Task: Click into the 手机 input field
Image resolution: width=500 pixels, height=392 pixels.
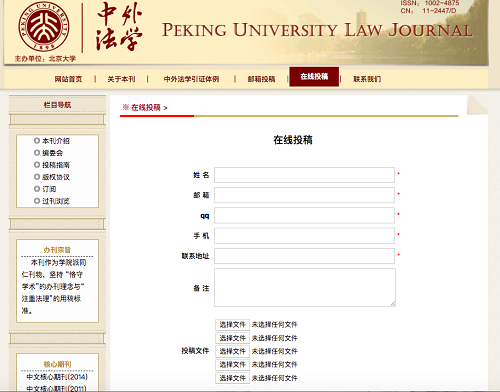Action: pos(304,236)
